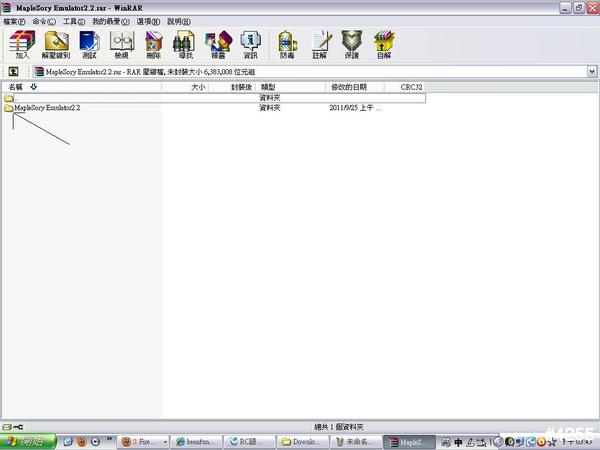Click the status text 總共 1 個資料夾
Screen dimensions: 600x450
click(338, 427)
